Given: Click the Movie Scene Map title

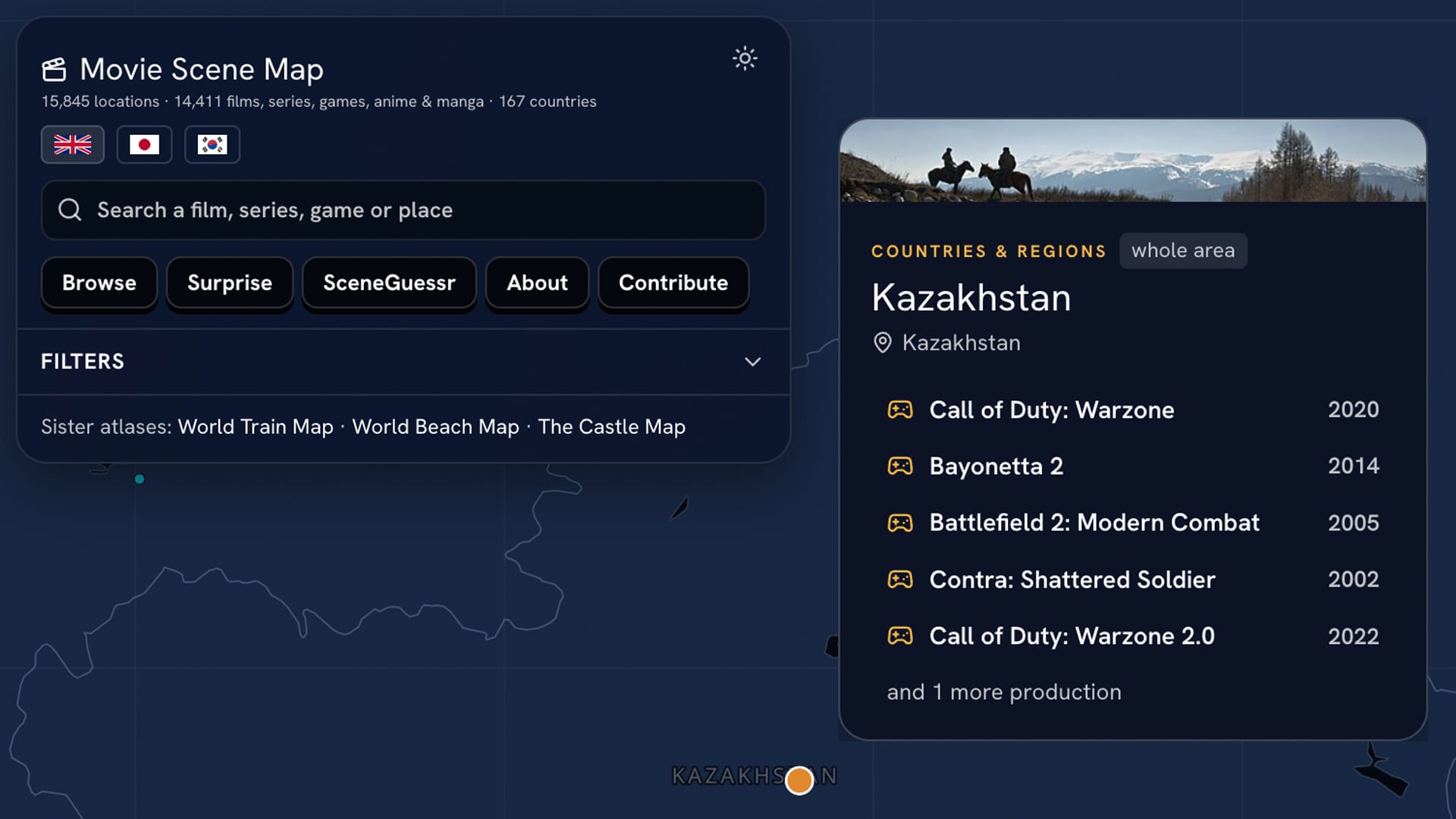Looking at the screenshot, I should [202, 70].
